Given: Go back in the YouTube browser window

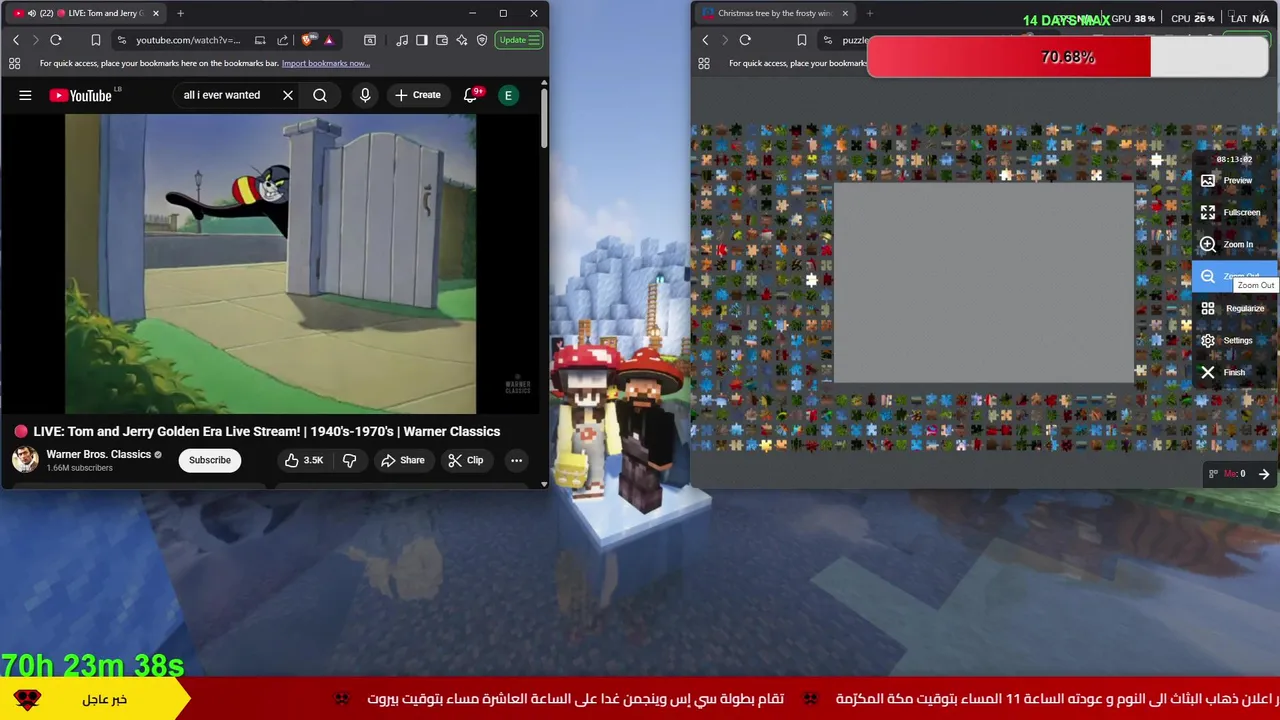Looking at the screenshot, I should pos(16,40).
